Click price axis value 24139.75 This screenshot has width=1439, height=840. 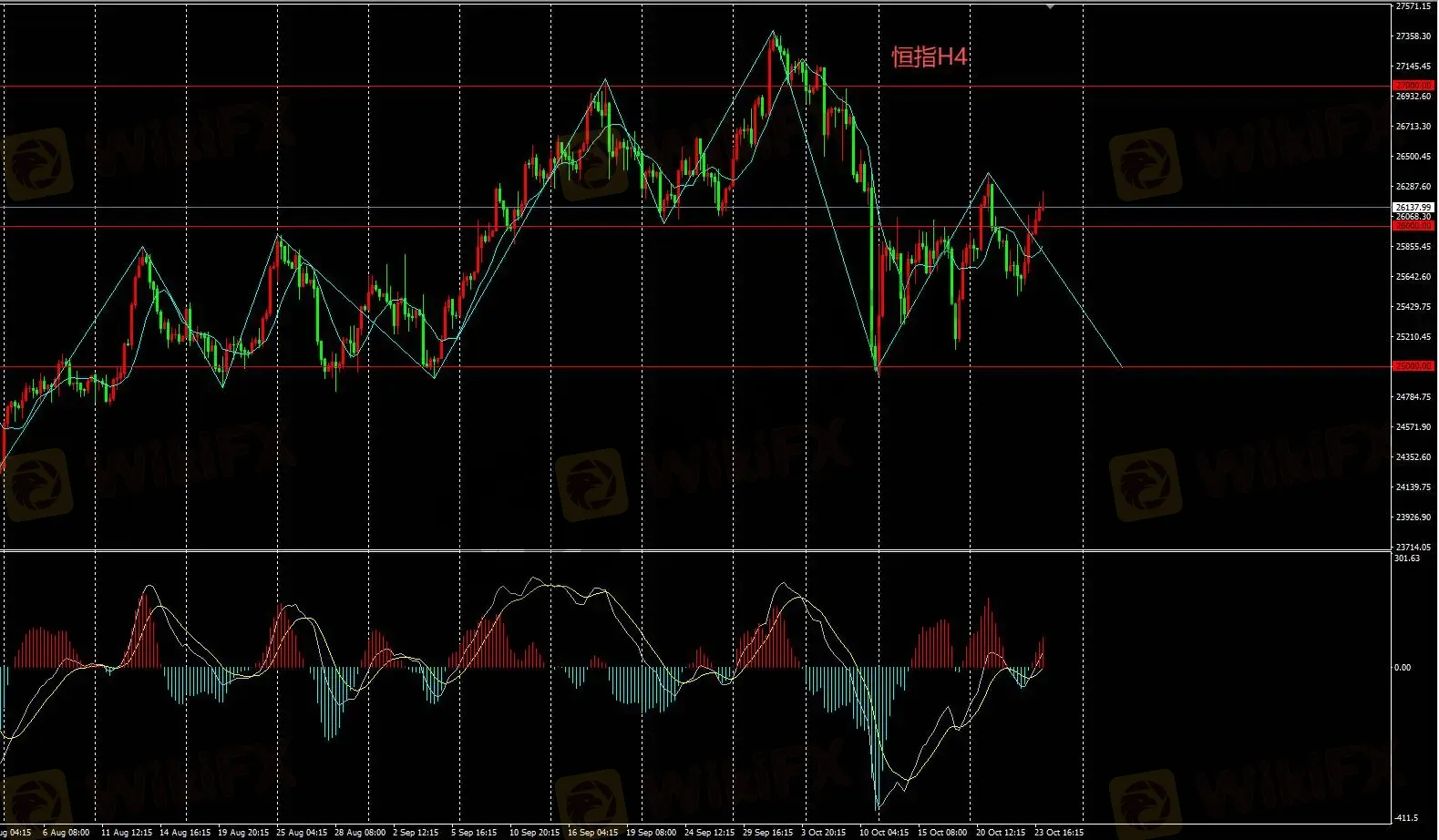[x=1413, y=487]
